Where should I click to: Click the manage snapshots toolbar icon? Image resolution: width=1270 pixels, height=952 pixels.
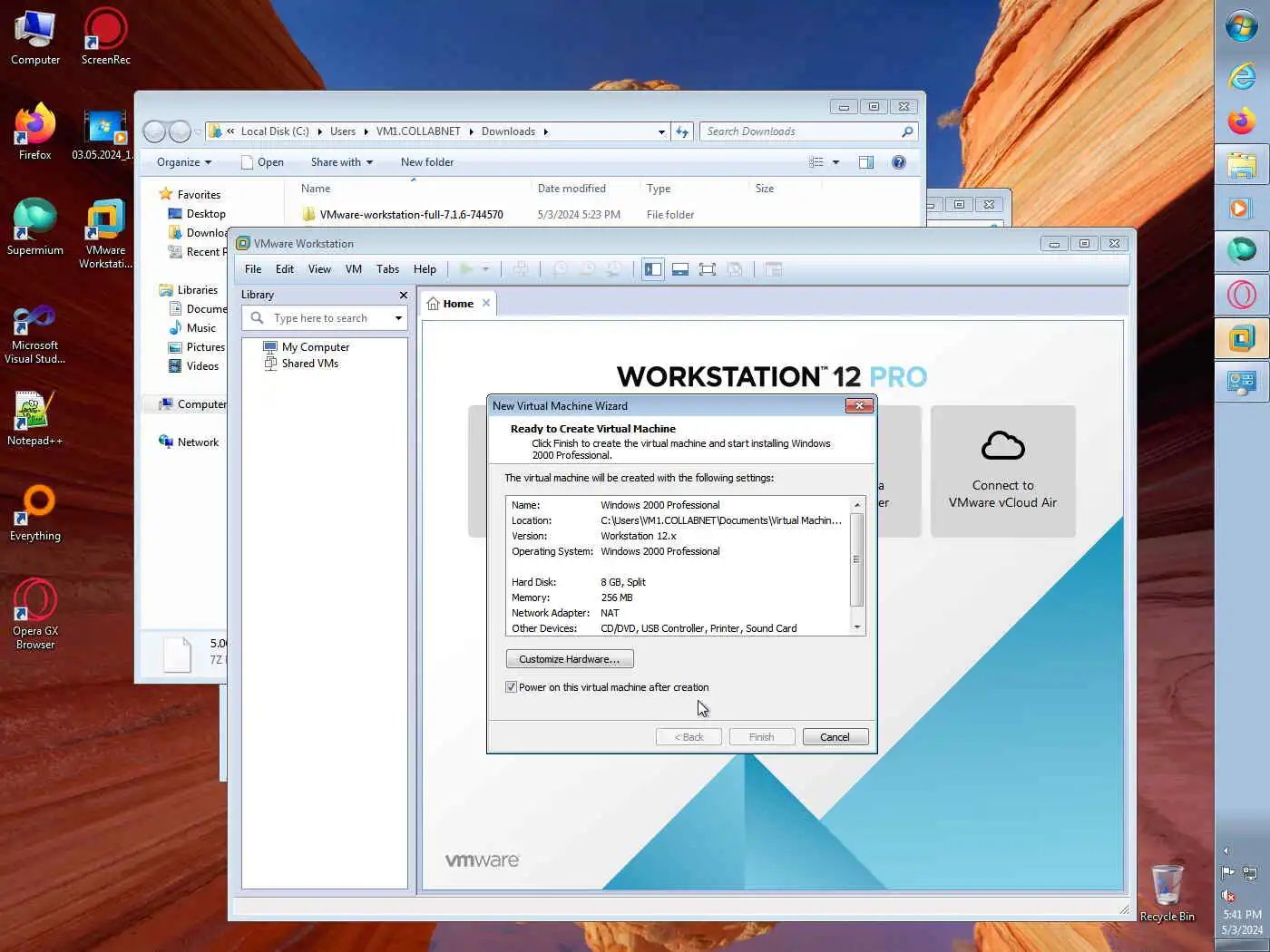click(x=614, y=269)
